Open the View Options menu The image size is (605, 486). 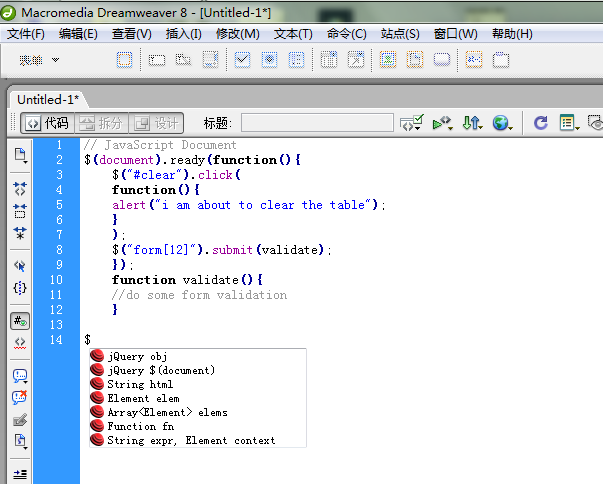(569, 123)
